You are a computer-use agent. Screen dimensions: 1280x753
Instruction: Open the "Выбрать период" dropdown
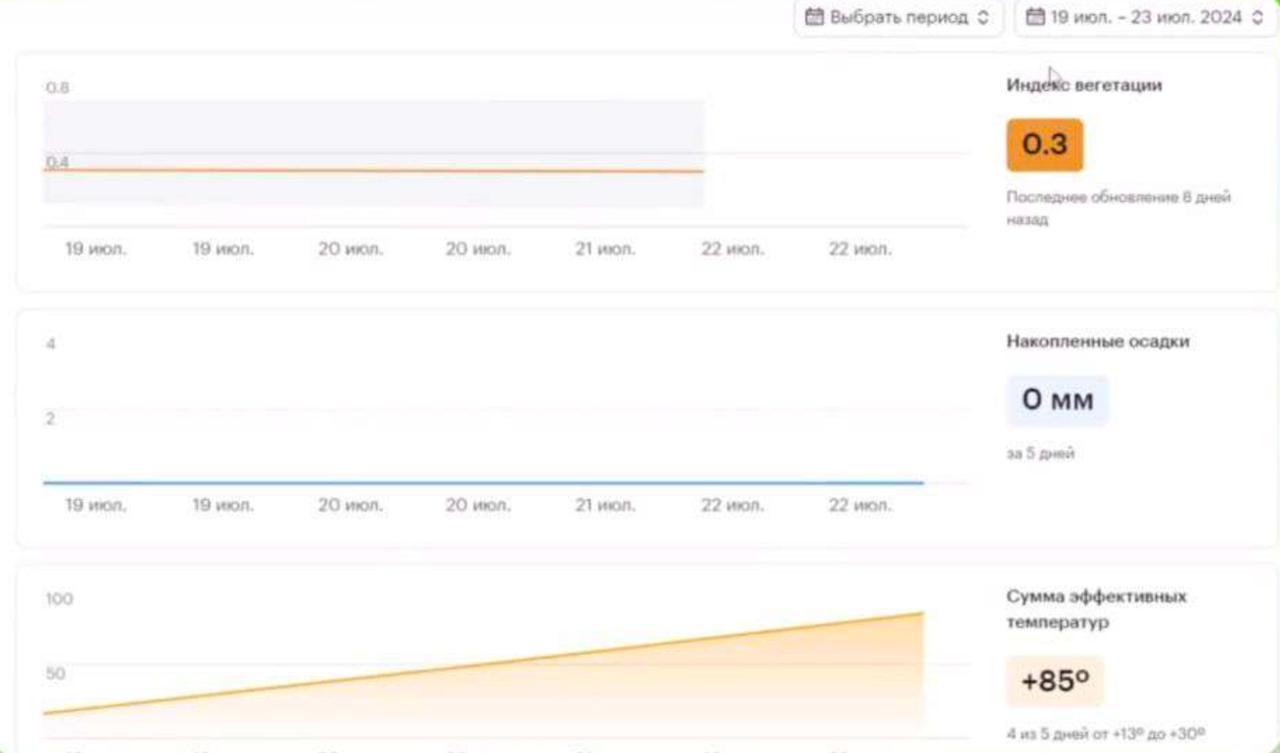point(898,17)
